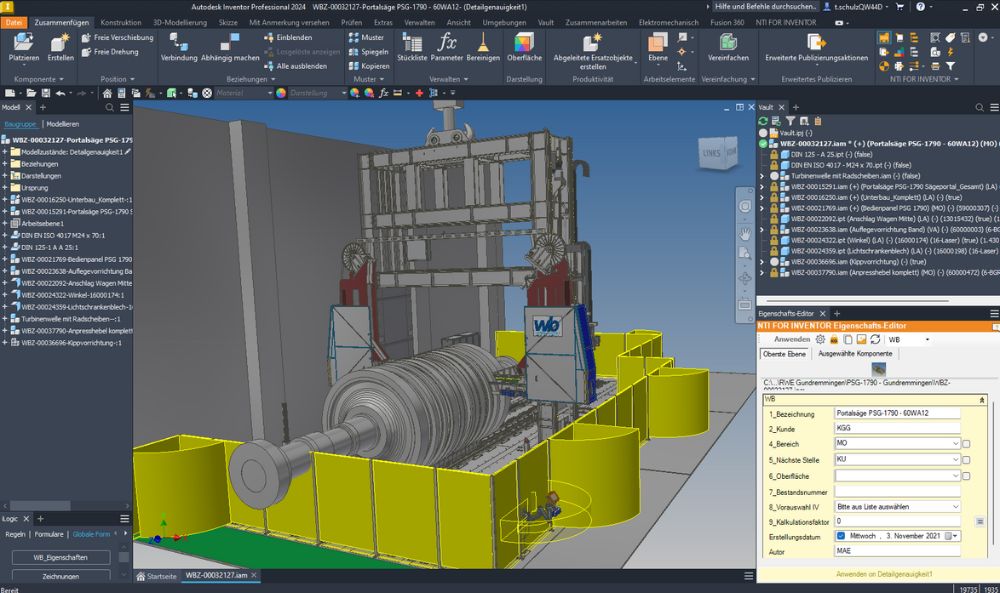Click the search magnifier in Modell browser
The width and height of the screenshot is (1000, 593).
(110, 108)
